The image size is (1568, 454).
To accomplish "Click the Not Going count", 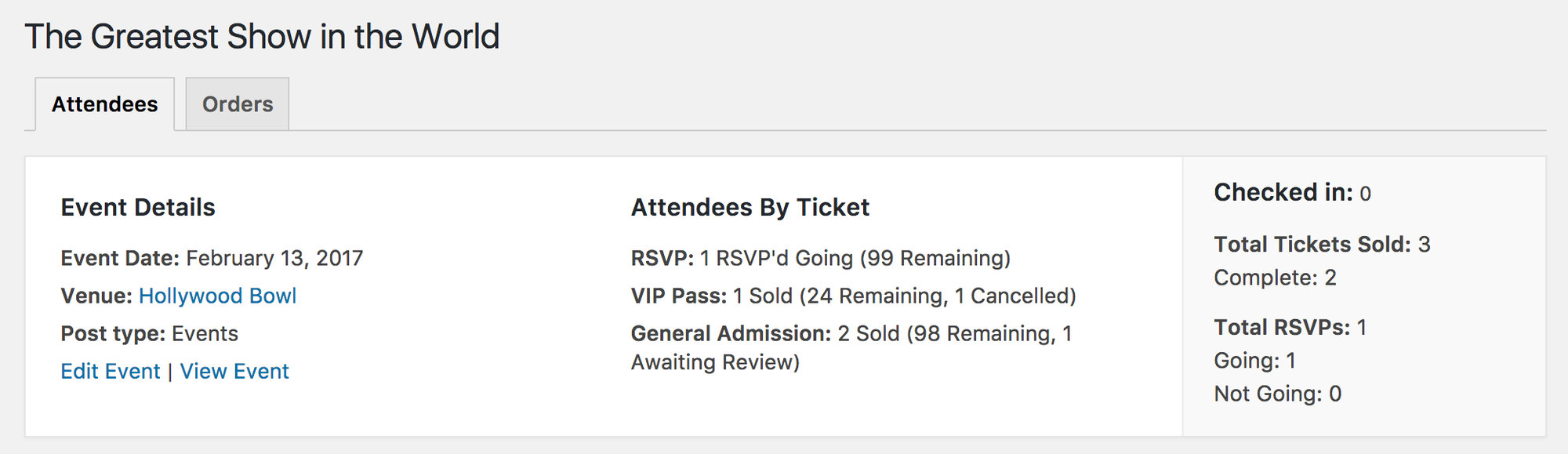I will [1276, 394].
